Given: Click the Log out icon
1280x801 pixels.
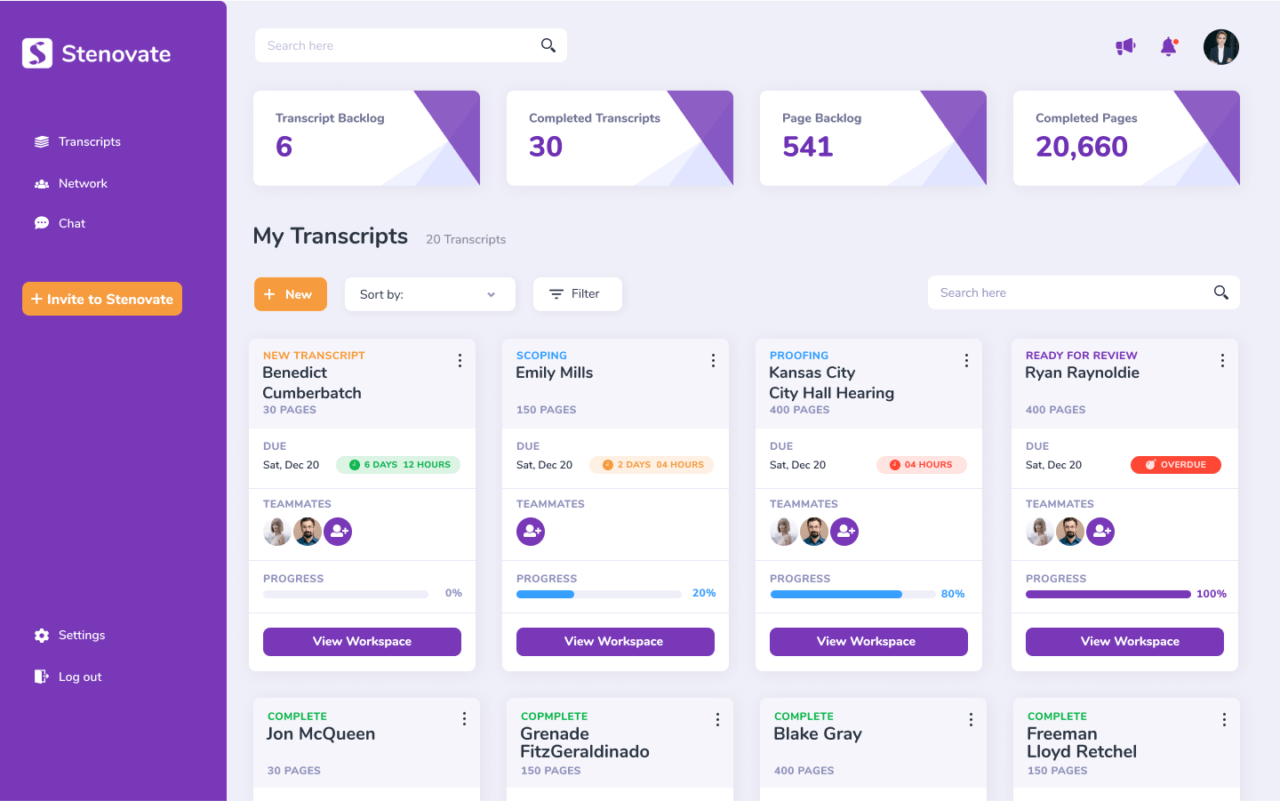Looking at the screenshot, I should (x=40, y=676).
